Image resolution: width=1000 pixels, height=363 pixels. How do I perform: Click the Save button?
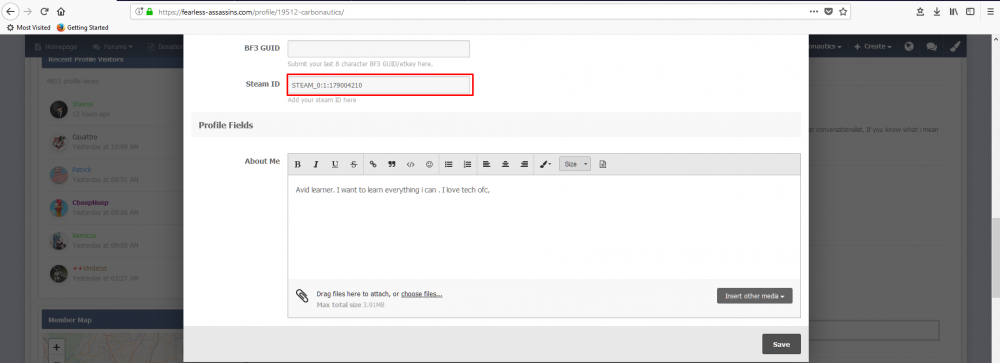[781, 344]
